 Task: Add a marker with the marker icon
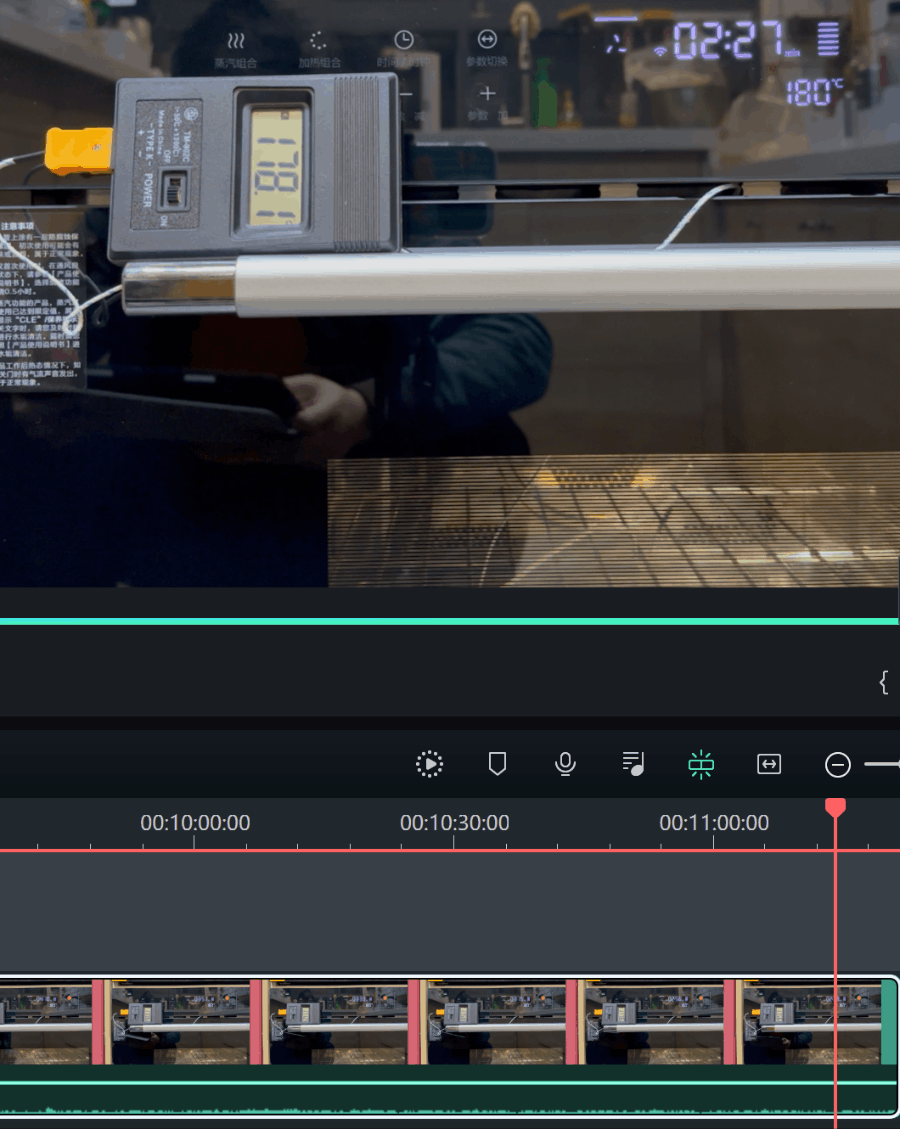(497, 764)
